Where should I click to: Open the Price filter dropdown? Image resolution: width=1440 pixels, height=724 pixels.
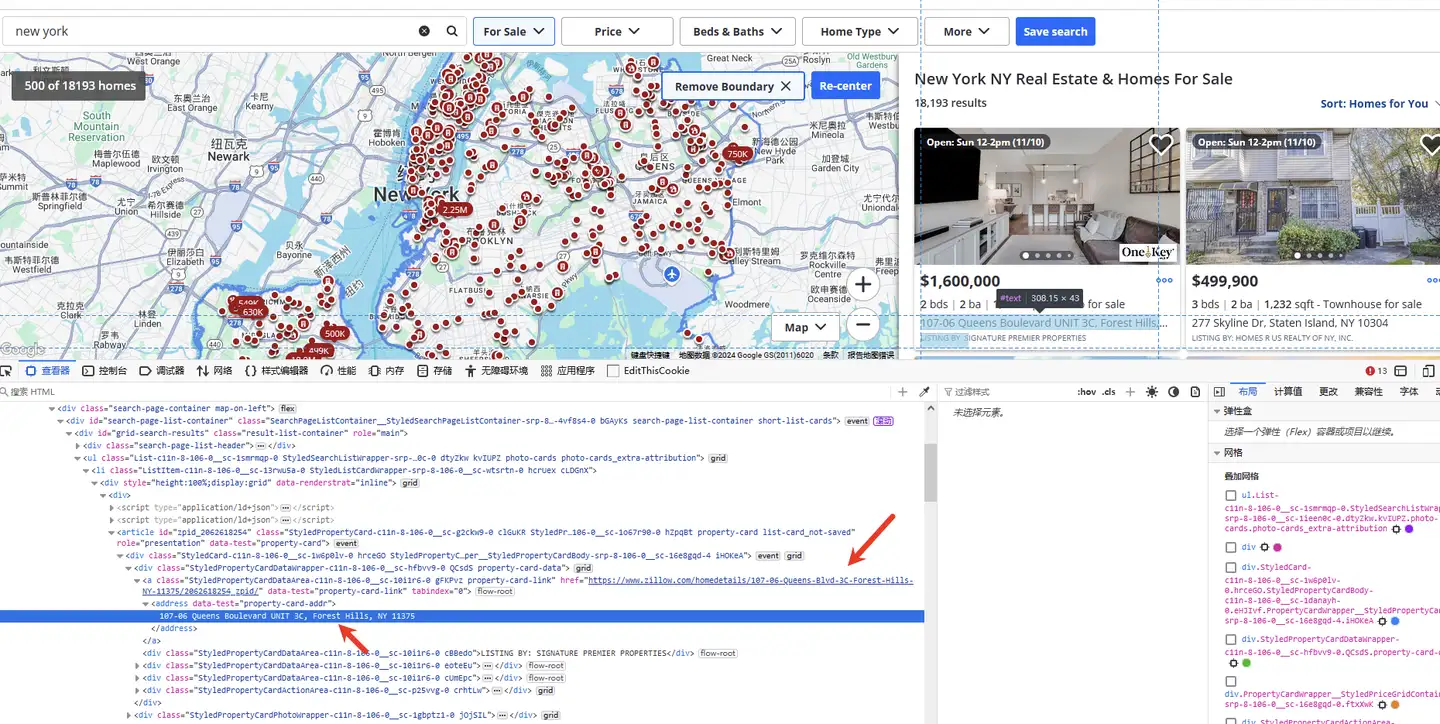pyautogui.click(x=617, y=31)
